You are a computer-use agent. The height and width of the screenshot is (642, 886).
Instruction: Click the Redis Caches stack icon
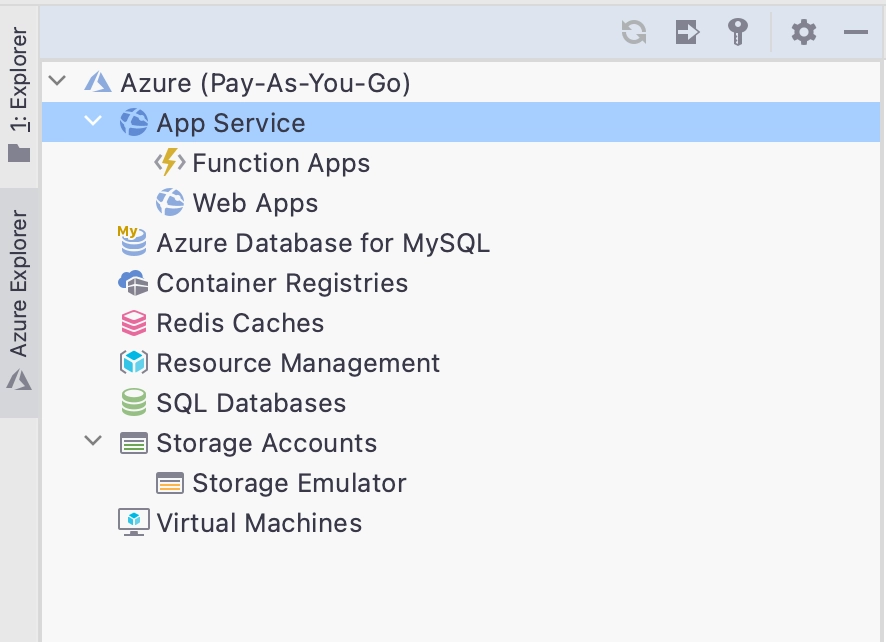click(x=134, y=323)
